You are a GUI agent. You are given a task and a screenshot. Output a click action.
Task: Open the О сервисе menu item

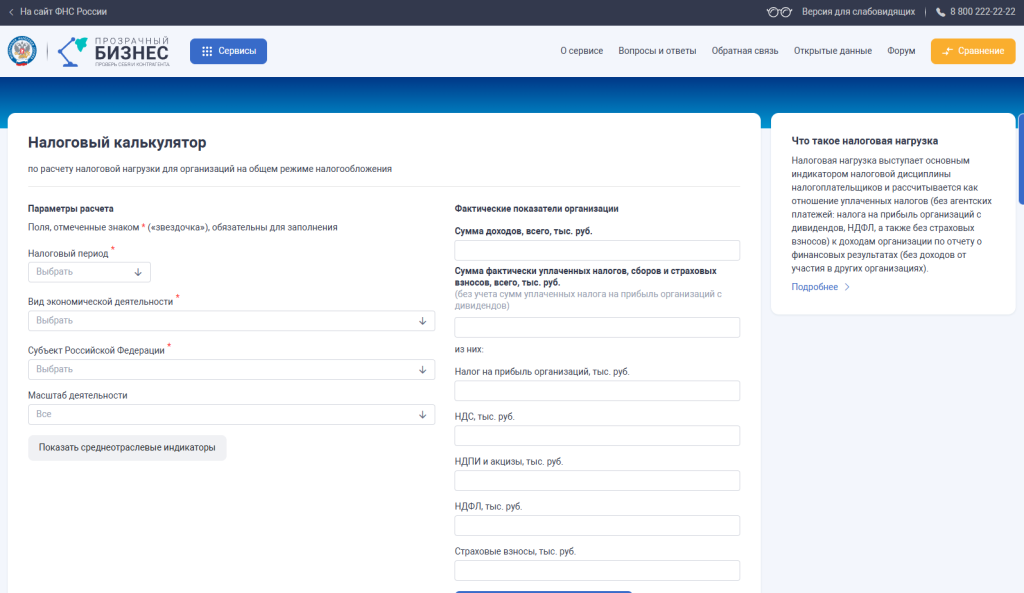click(581, 51)
